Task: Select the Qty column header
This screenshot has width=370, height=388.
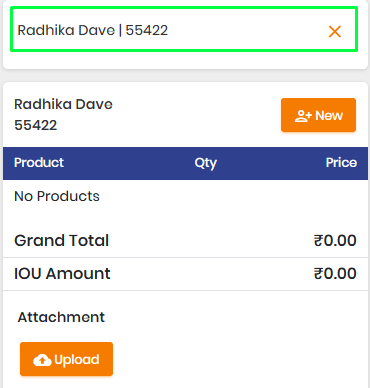Action: [x=206, y=163]
